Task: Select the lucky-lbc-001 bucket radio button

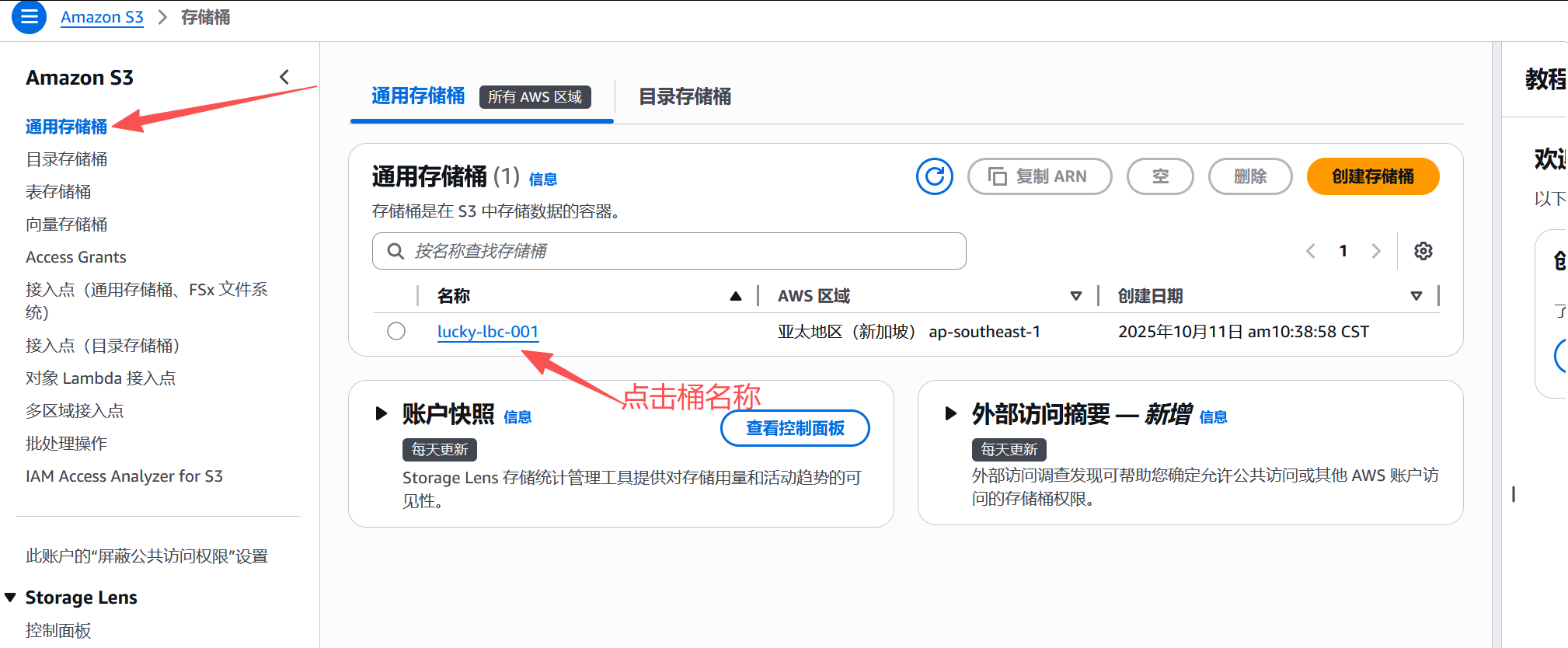Action: tap(396, 331)
